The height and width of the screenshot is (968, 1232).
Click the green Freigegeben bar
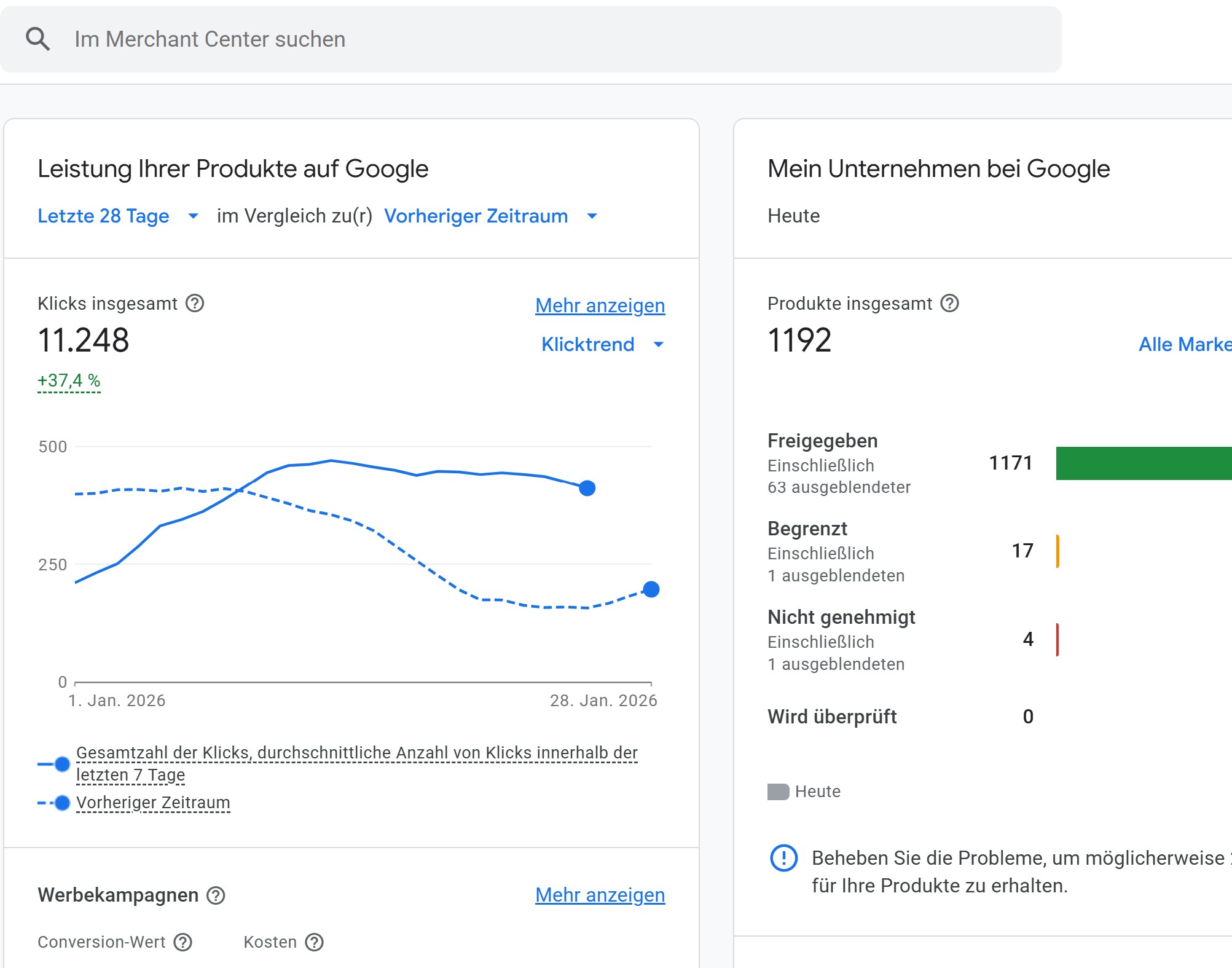point(1143,463)
